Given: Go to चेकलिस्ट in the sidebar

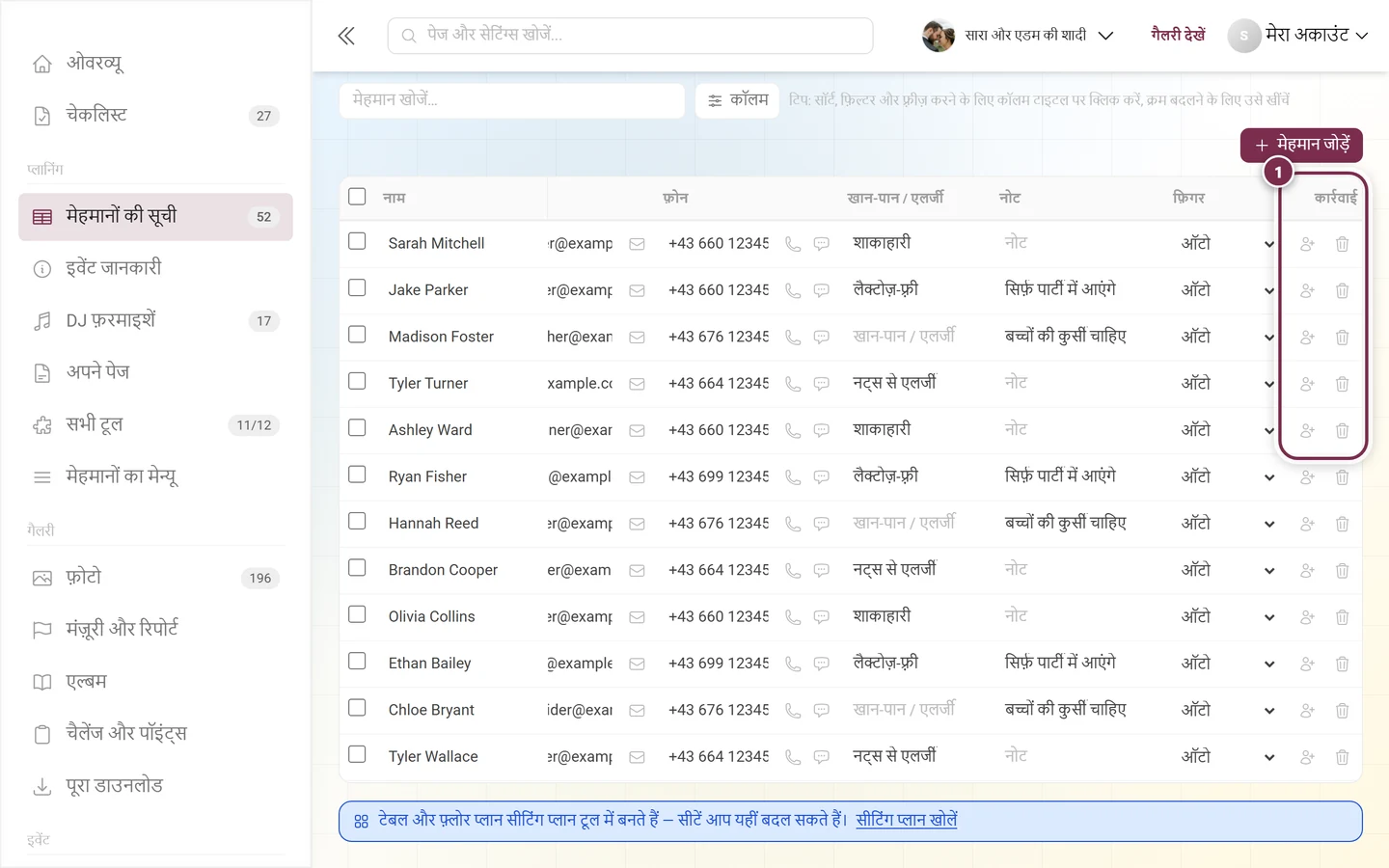Looking at the screenshot, I should pos(155,116).
